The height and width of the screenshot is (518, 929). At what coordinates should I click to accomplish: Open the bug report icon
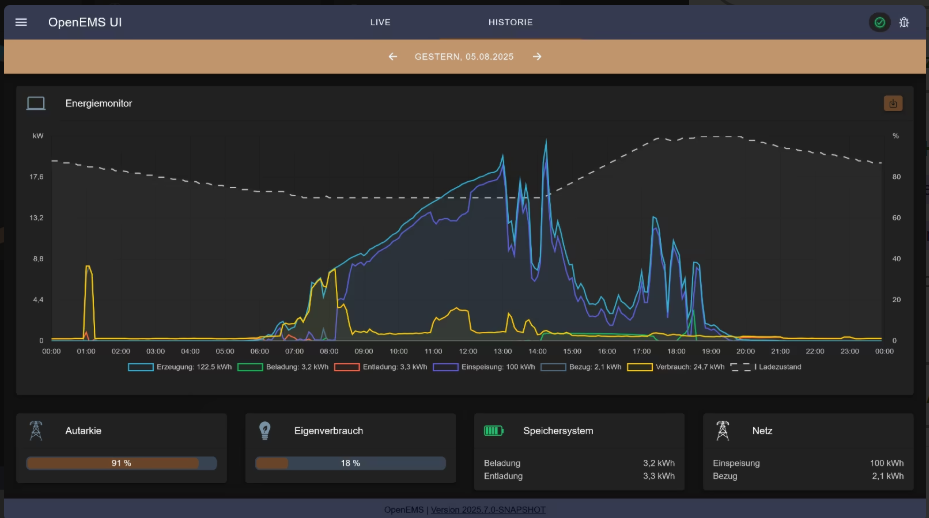point(904,23)
